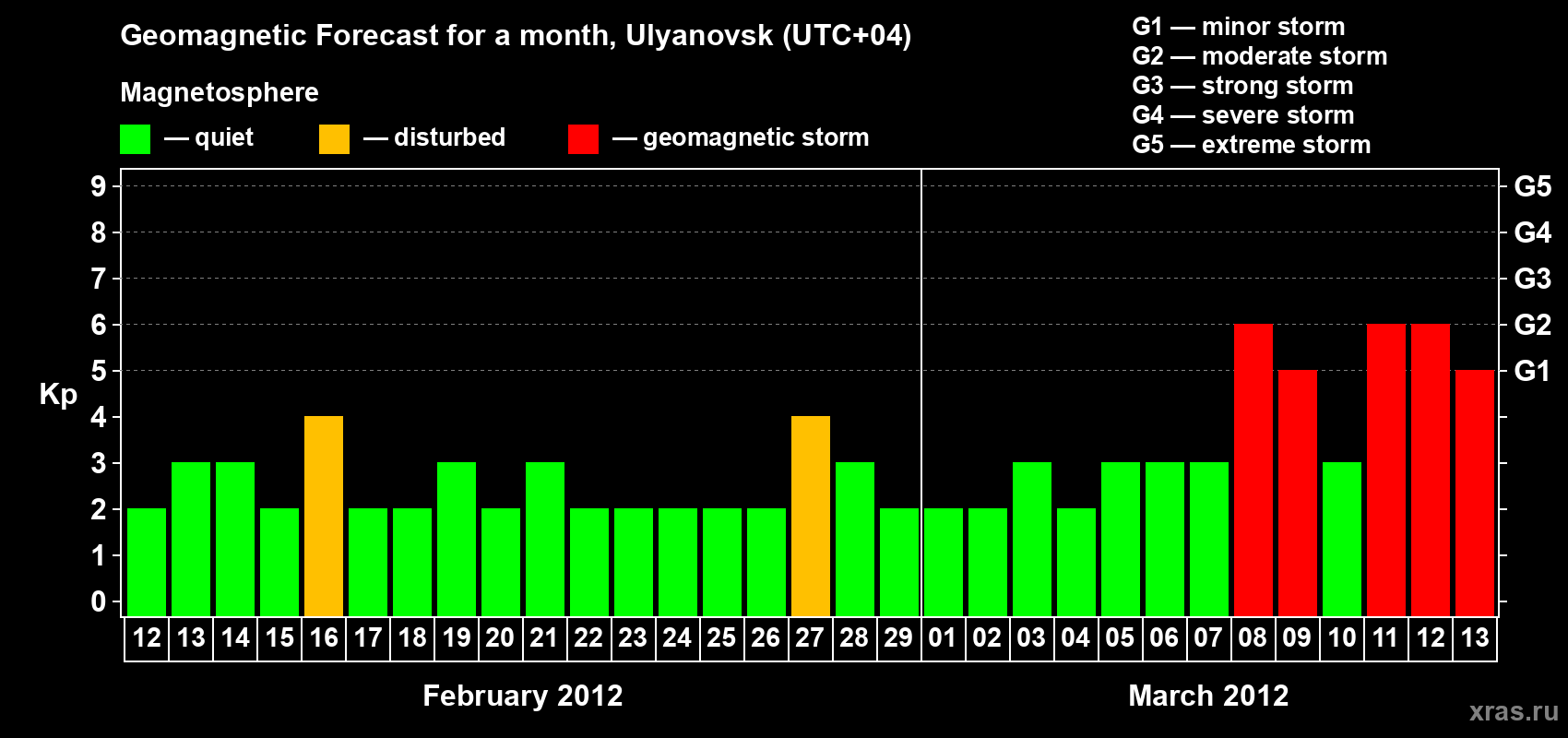This screenshot has height=738, width=1568.
Task: Click the green bar for March 10
Action: coord(1342,540)
